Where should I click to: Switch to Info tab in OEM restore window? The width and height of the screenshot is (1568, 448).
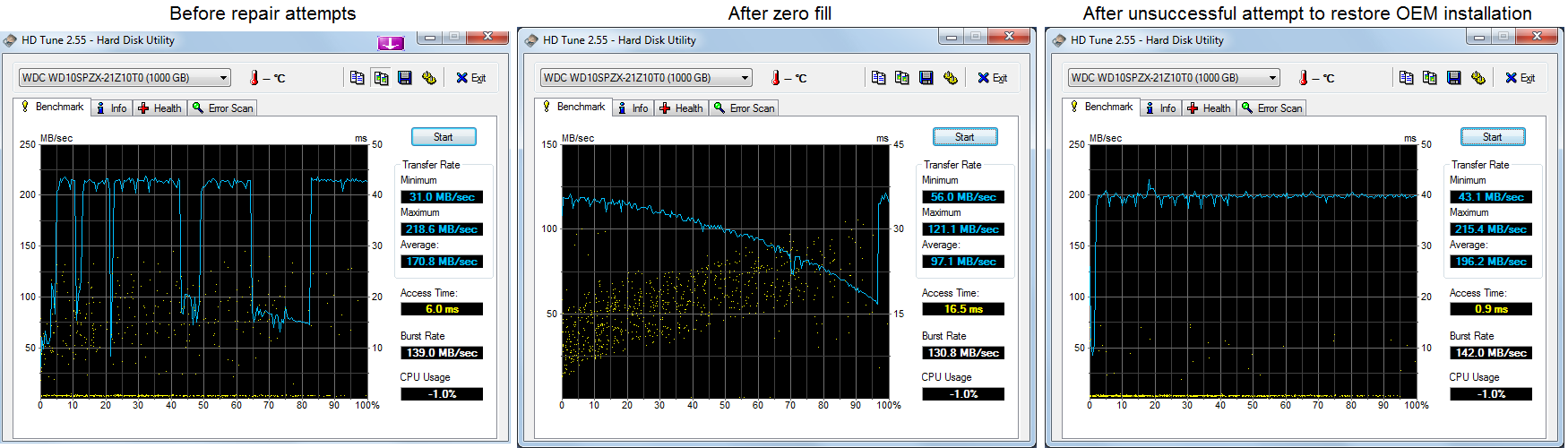click(x=1161, y=108)
